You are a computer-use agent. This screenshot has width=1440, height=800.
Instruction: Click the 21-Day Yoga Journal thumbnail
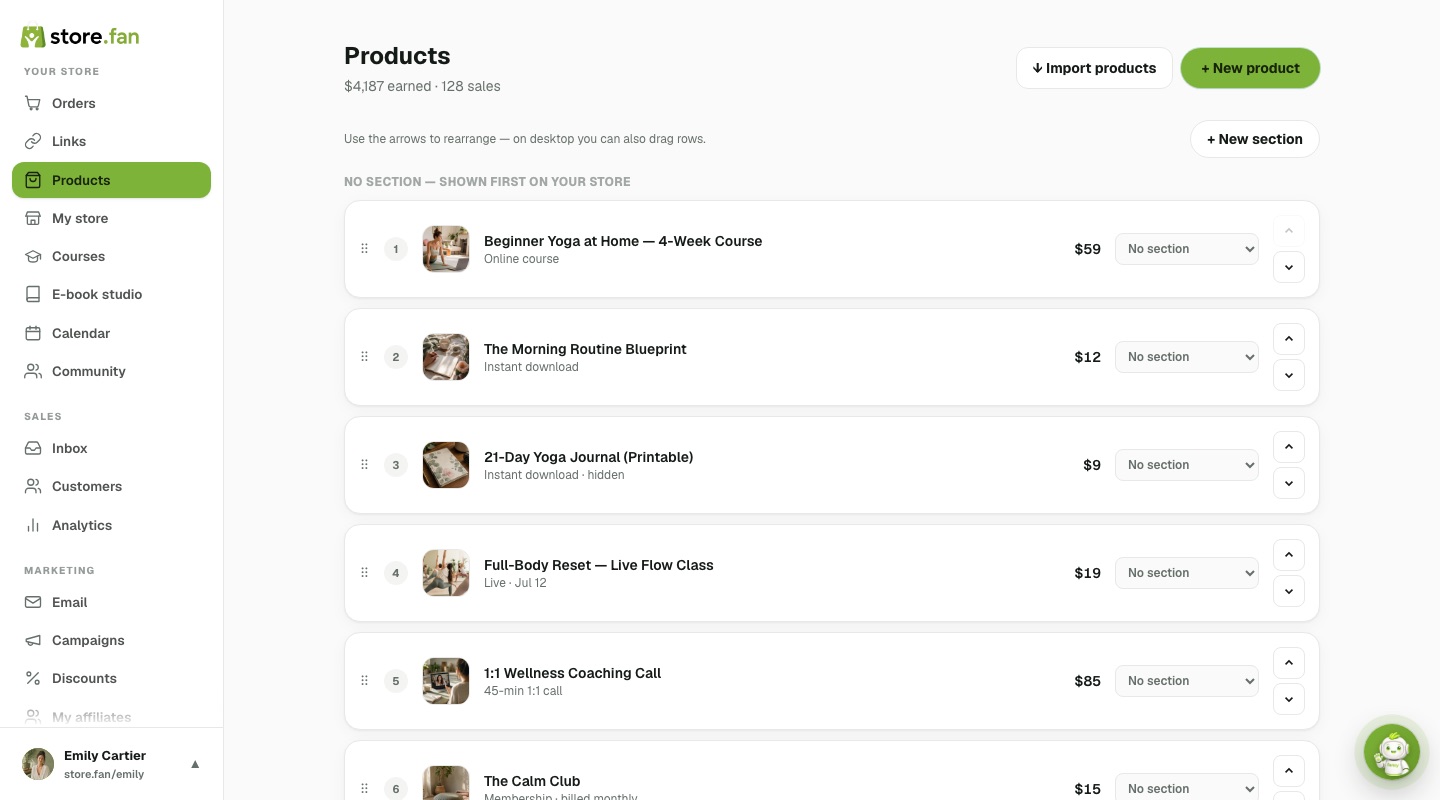446,465
